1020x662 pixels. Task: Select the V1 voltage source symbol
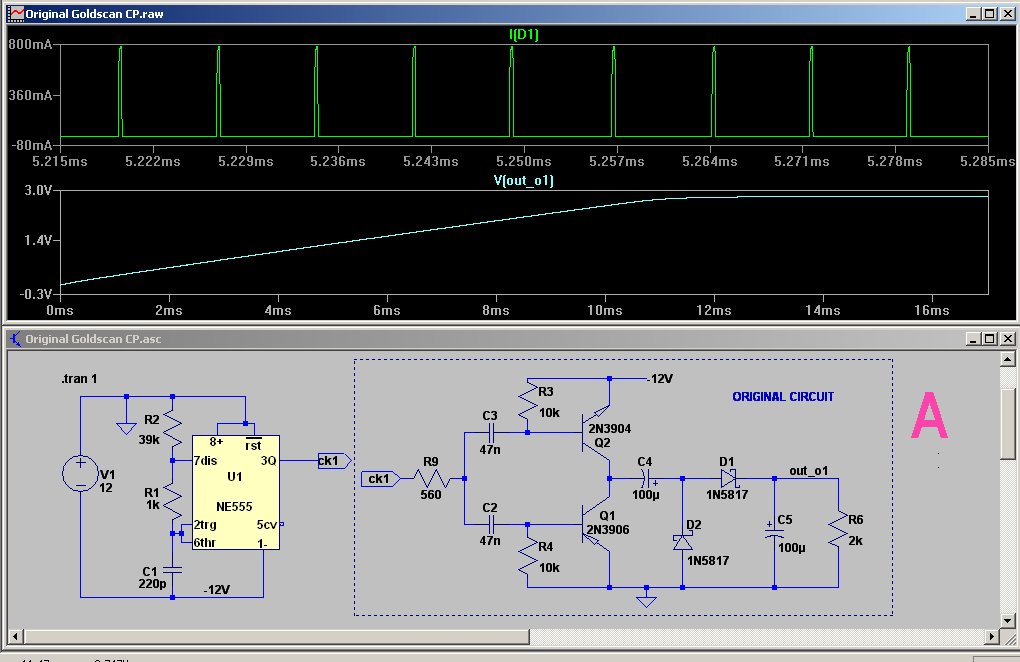tap(77, 472)
